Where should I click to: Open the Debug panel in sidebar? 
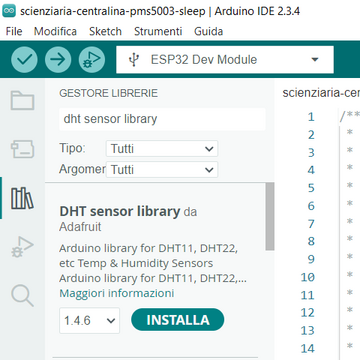(22, 247)
